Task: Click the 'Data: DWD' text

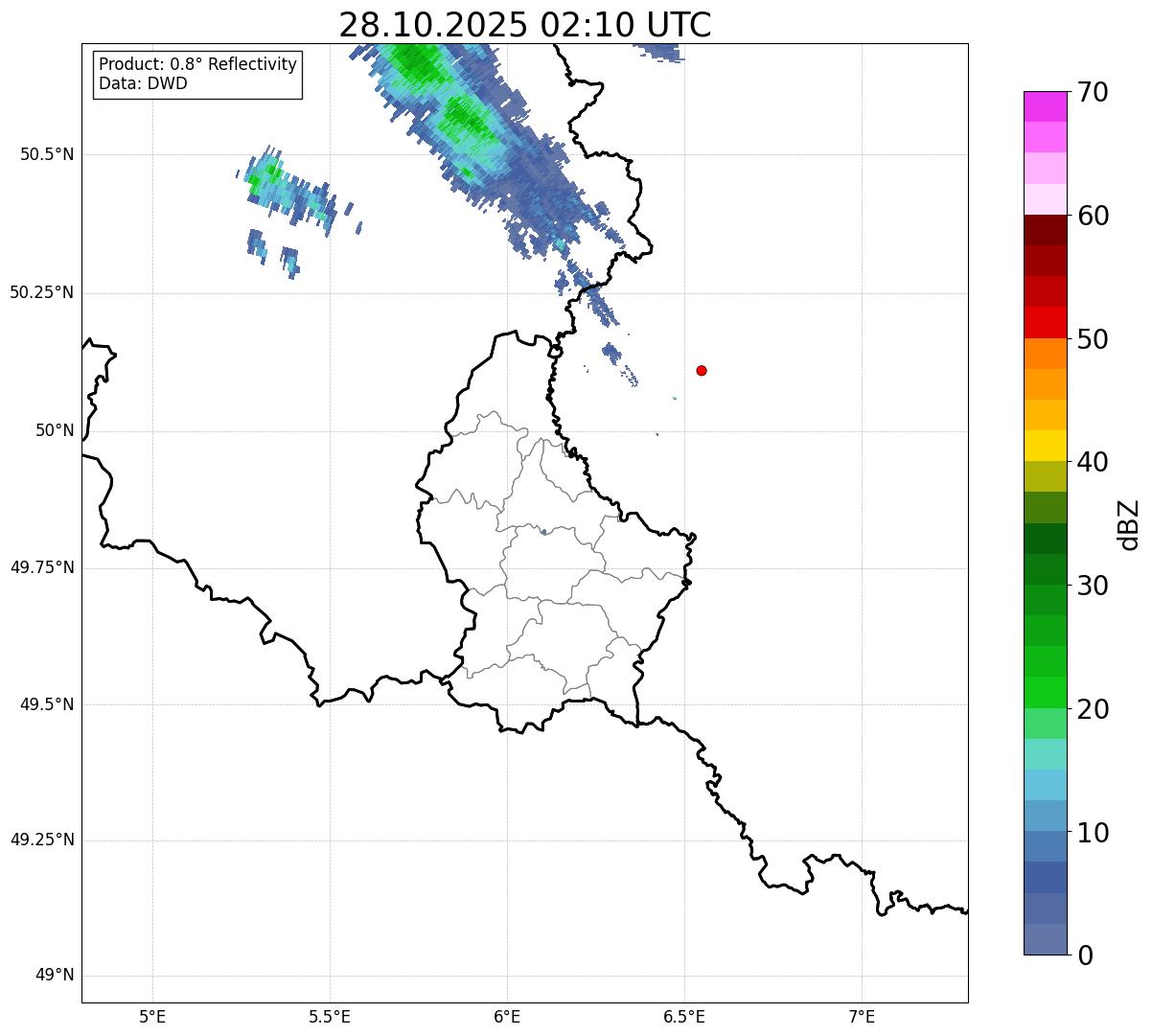Action: tap(143, 83)
